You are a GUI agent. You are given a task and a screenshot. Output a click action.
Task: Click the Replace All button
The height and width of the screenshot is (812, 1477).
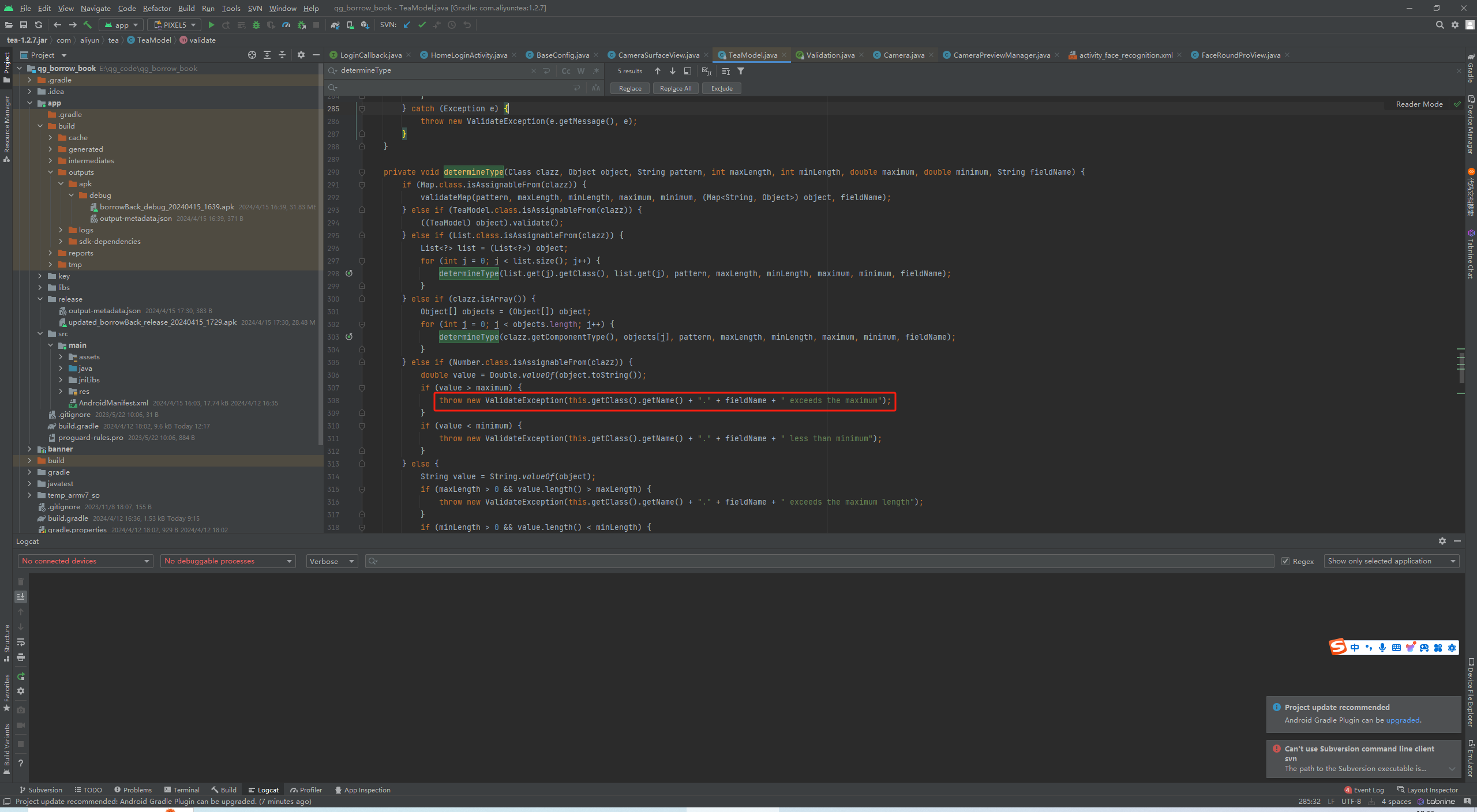coord(676,88)
